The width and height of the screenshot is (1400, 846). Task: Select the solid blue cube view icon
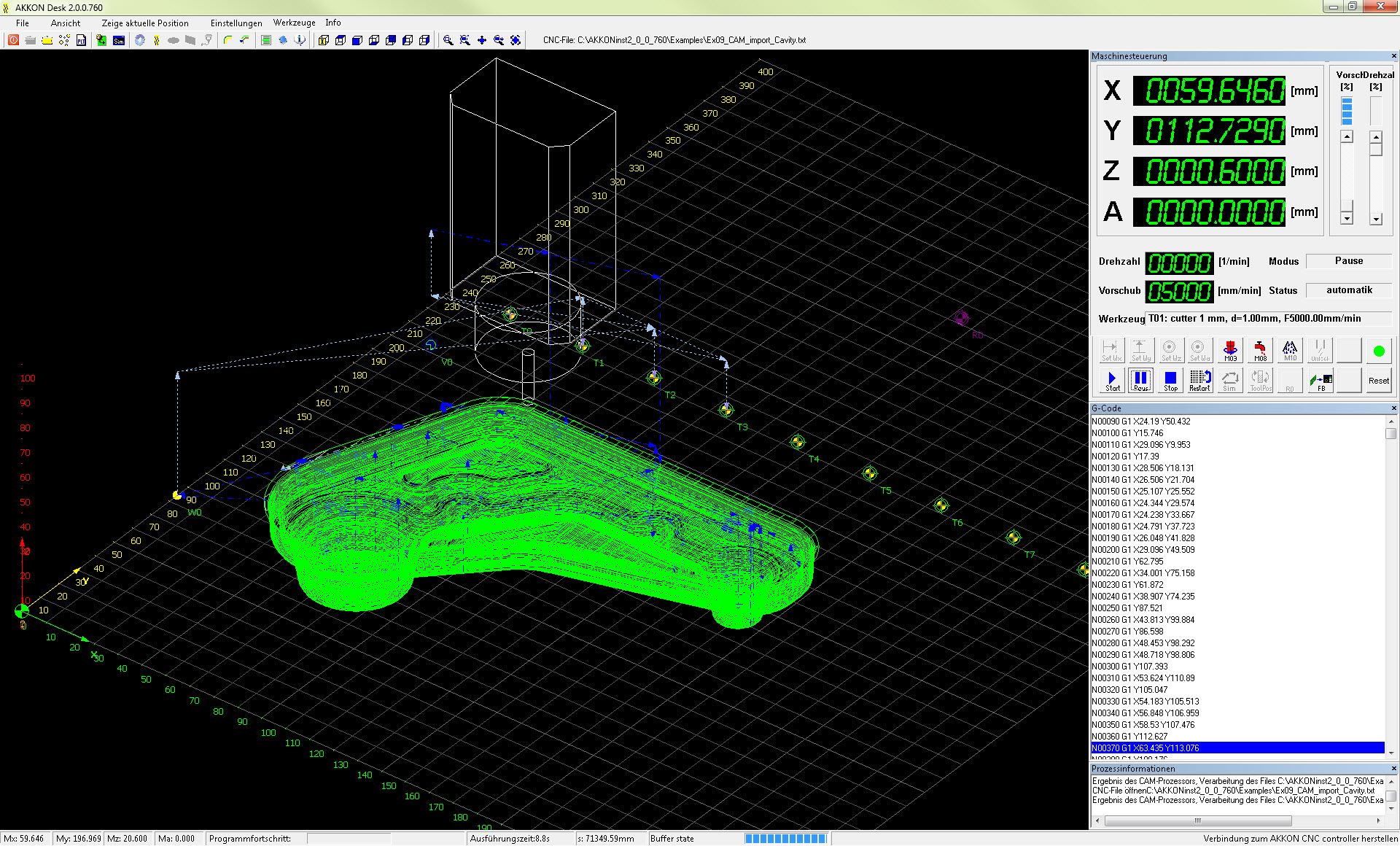(x=357, y=40)
